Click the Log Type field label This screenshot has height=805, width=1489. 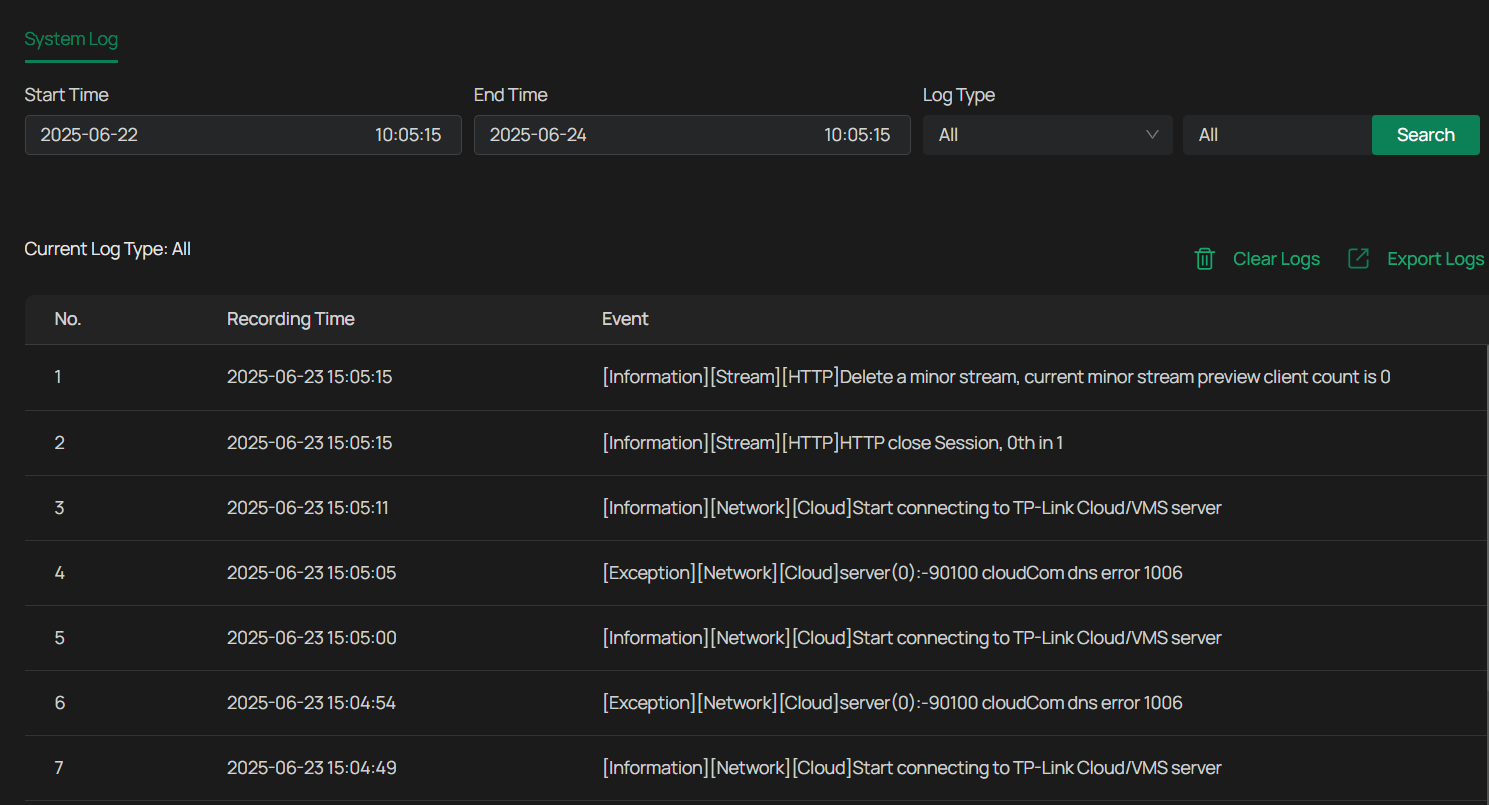[959, 95]
